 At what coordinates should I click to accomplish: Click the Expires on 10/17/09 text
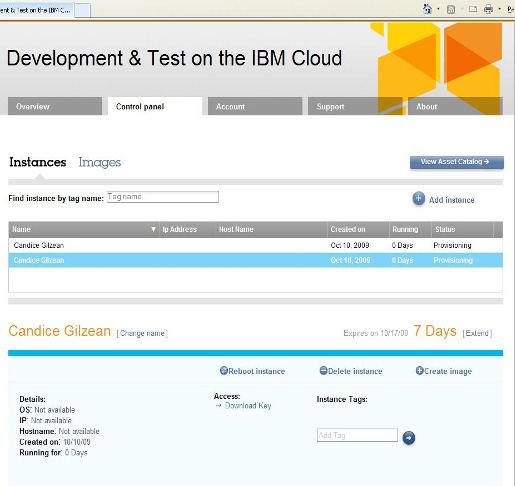tap(376, 333)
